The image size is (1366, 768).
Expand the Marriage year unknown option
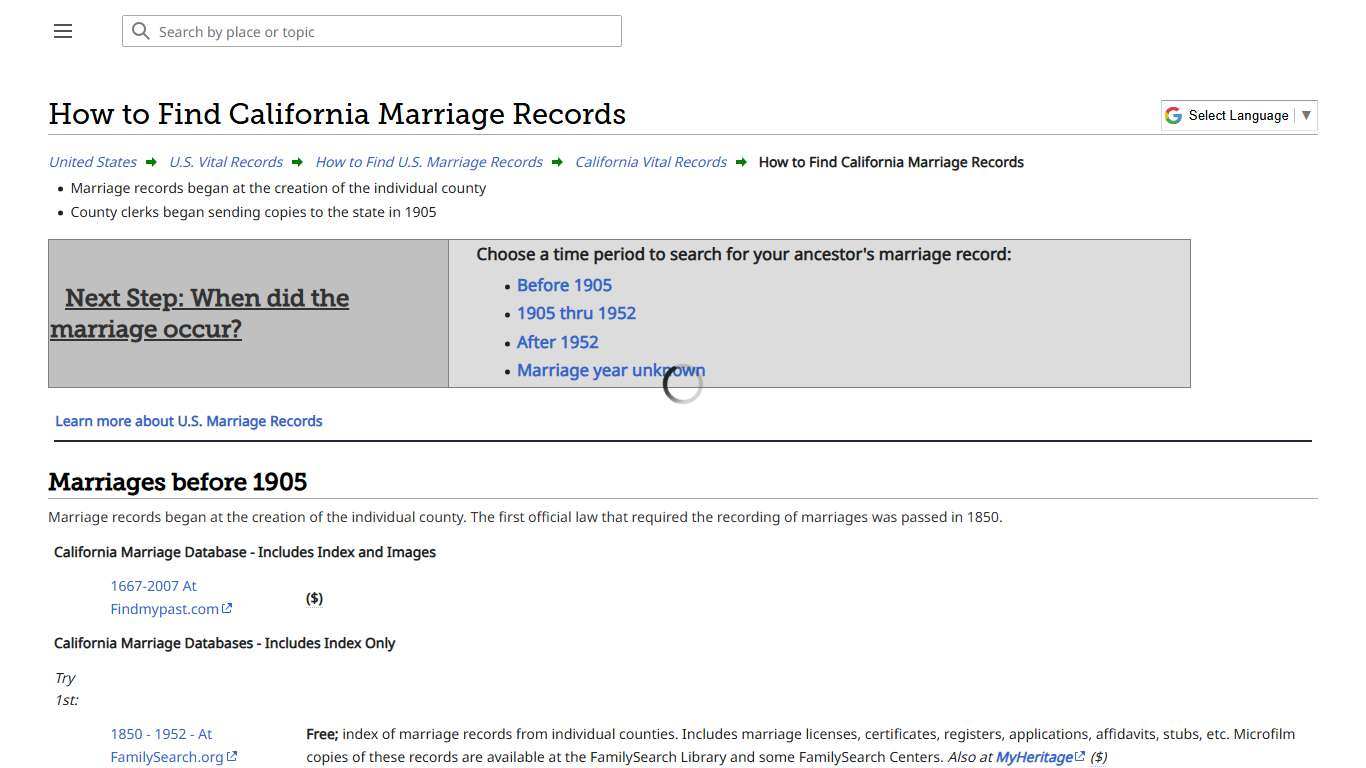[611, 370]
